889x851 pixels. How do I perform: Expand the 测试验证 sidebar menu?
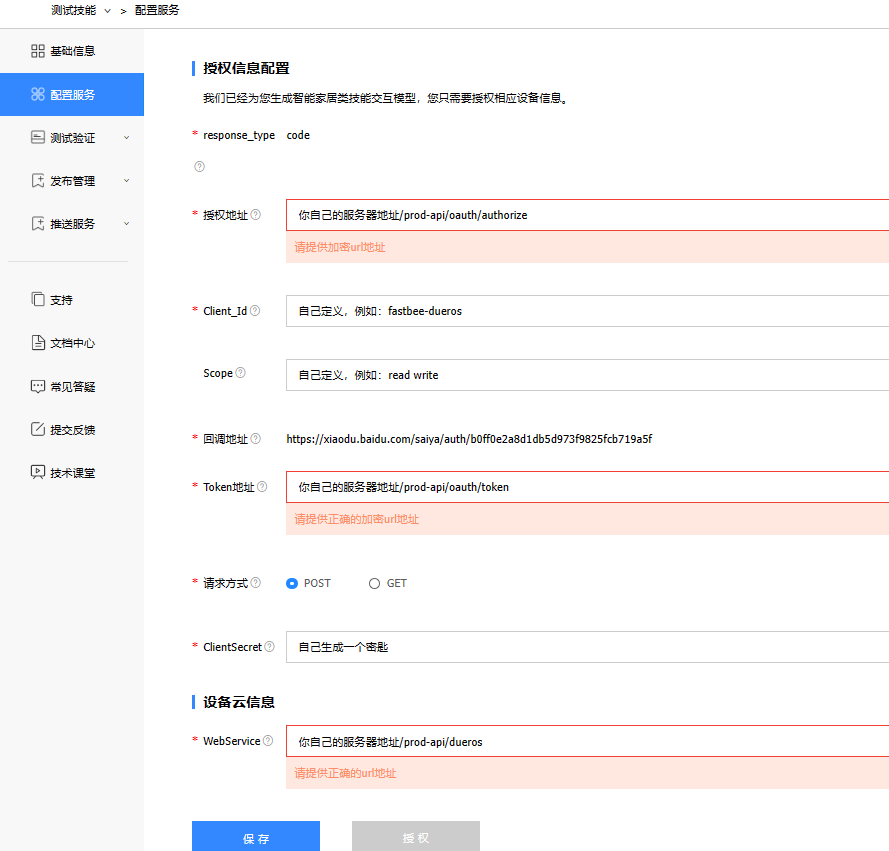tap(126, 138)
